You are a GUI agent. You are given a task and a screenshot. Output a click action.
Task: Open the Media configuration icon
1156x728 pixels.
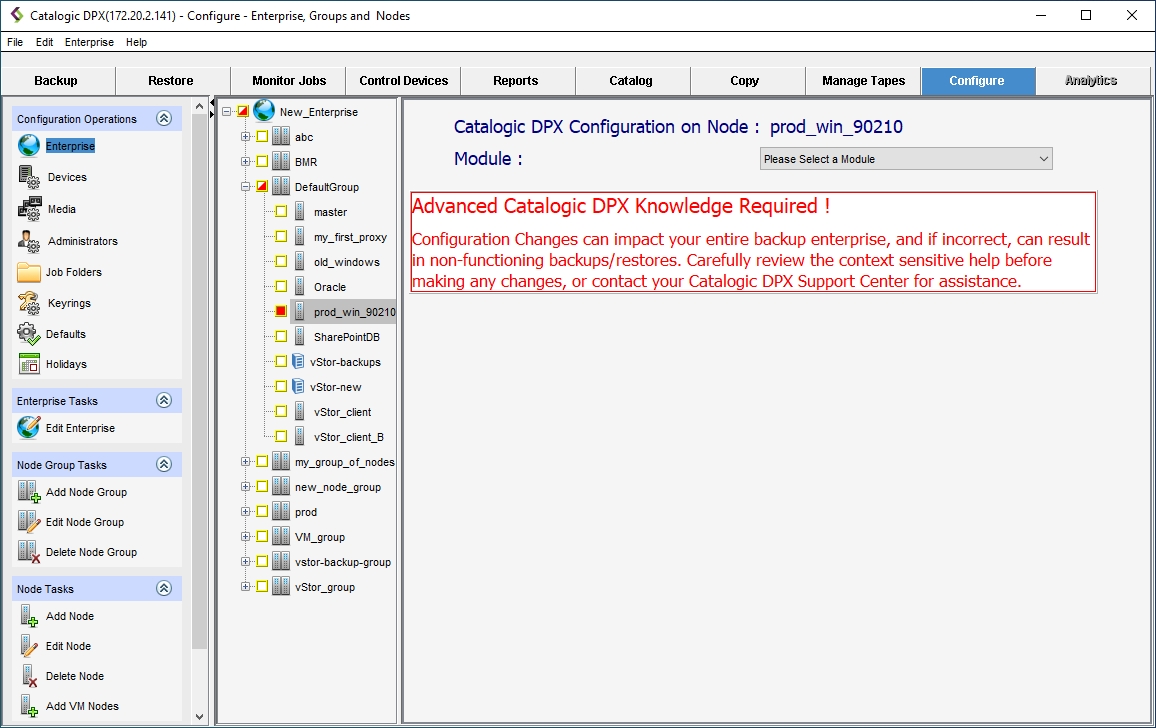pyautogui.click(x=29, y=209)
